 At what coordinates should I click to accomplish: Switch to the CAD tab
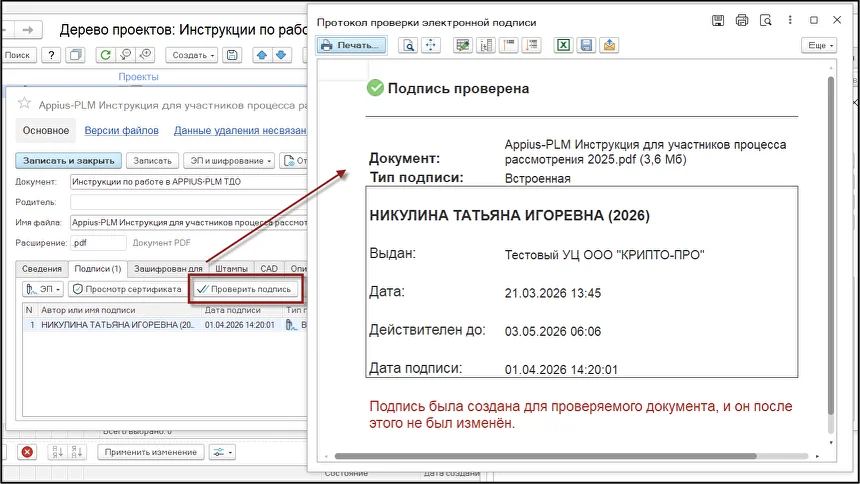coord(269,268)
